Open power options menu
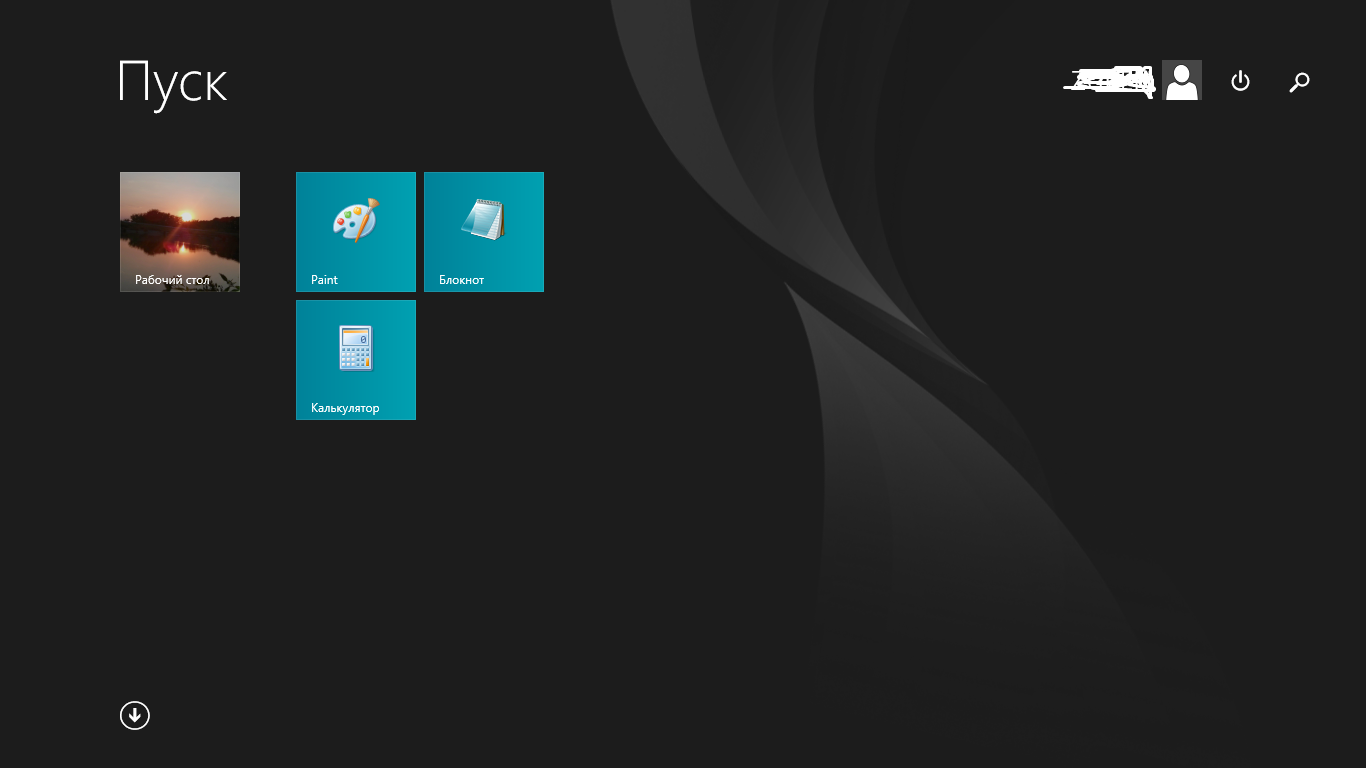This screenshot has width=1366, height=768. pyautogui.click(x=1240, y=81)
